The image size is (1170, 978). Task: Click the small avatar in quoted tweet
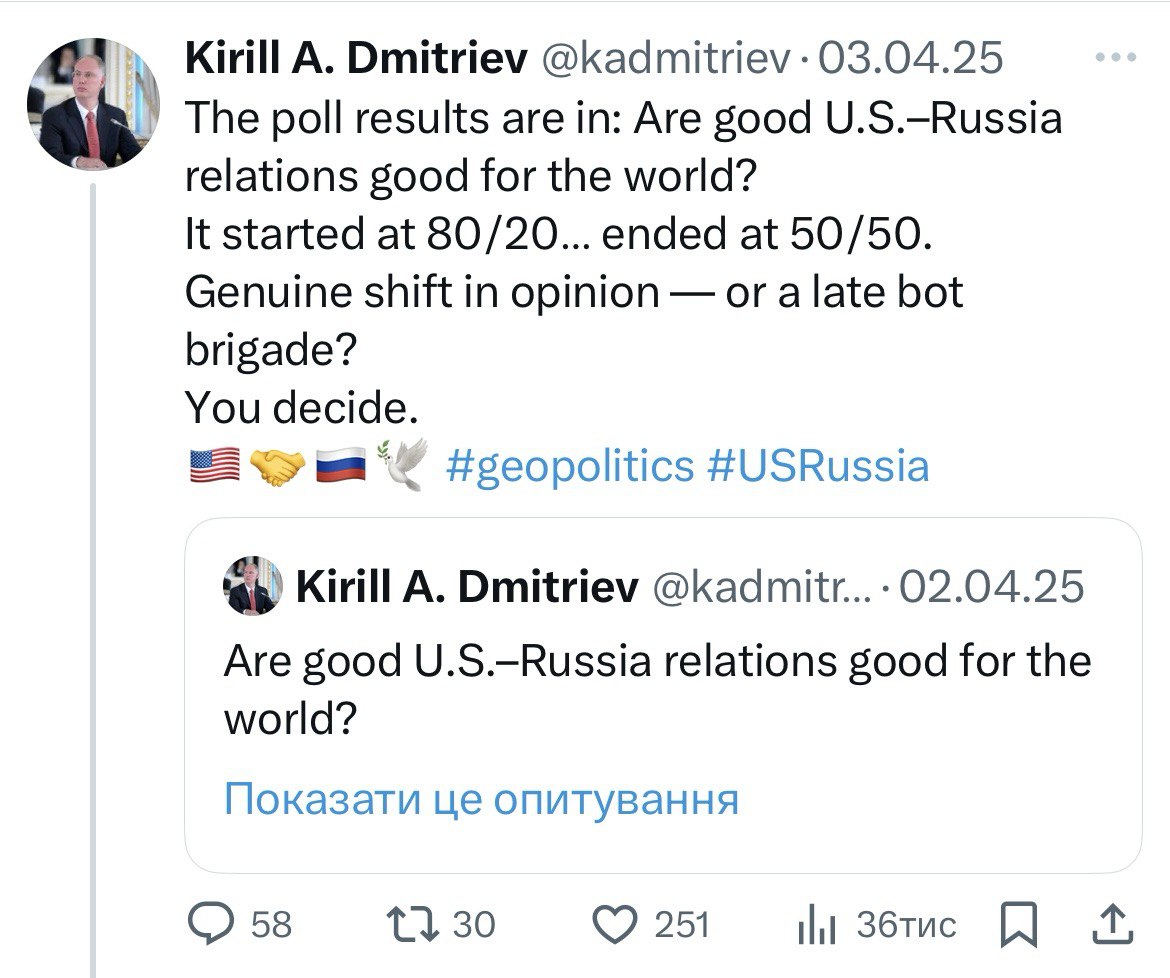point(253,586)
